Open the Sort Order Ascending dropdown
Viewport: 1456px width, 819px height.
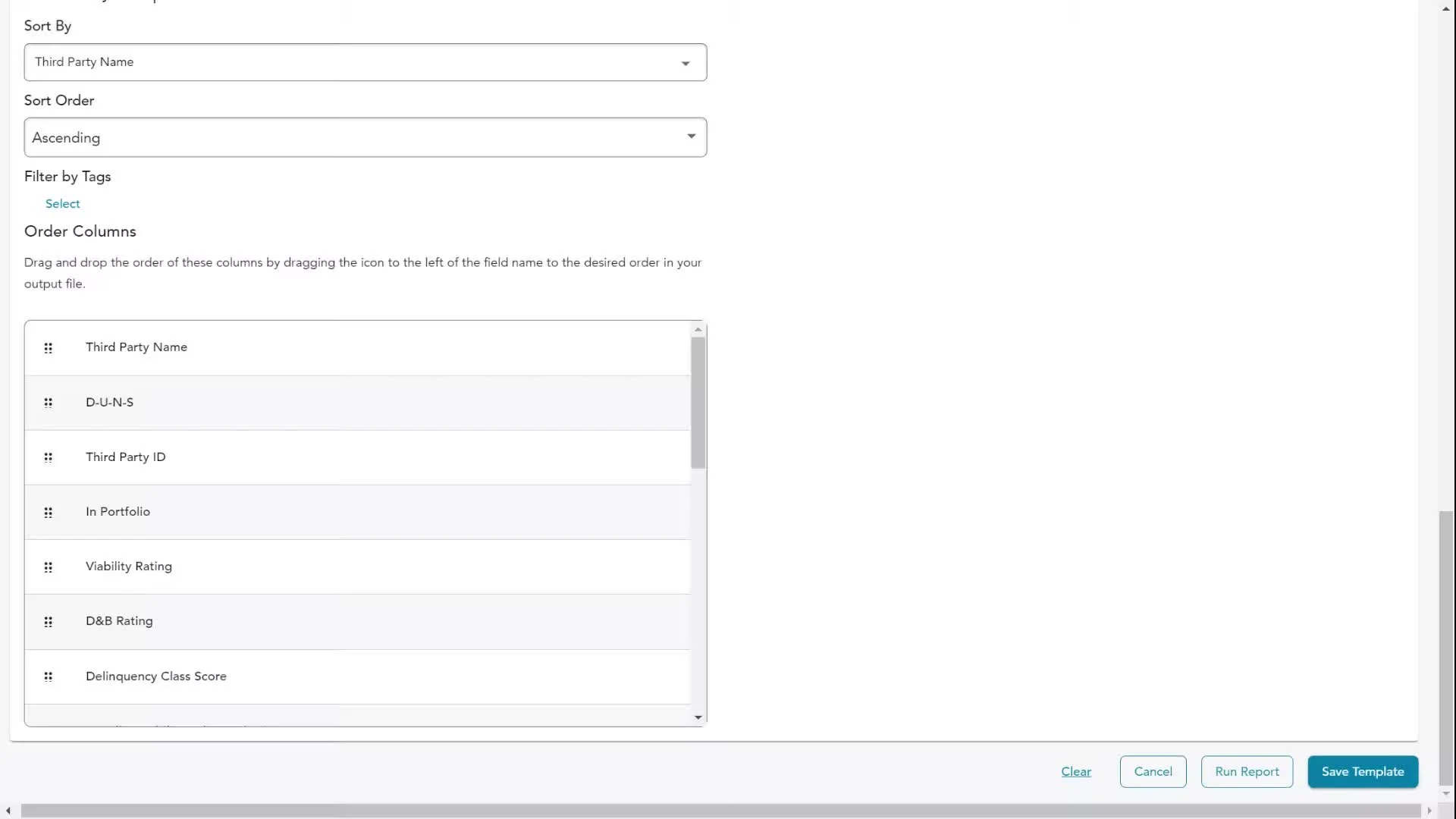[x=364, y=137]
